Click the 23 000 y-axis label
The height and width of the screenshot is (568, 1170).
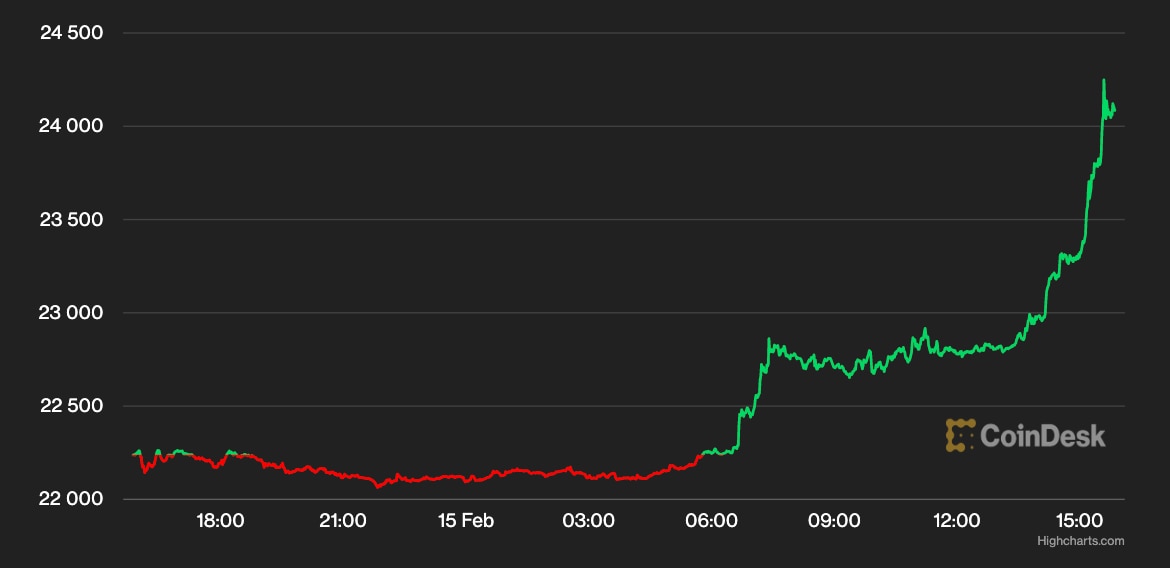(71, 313)
